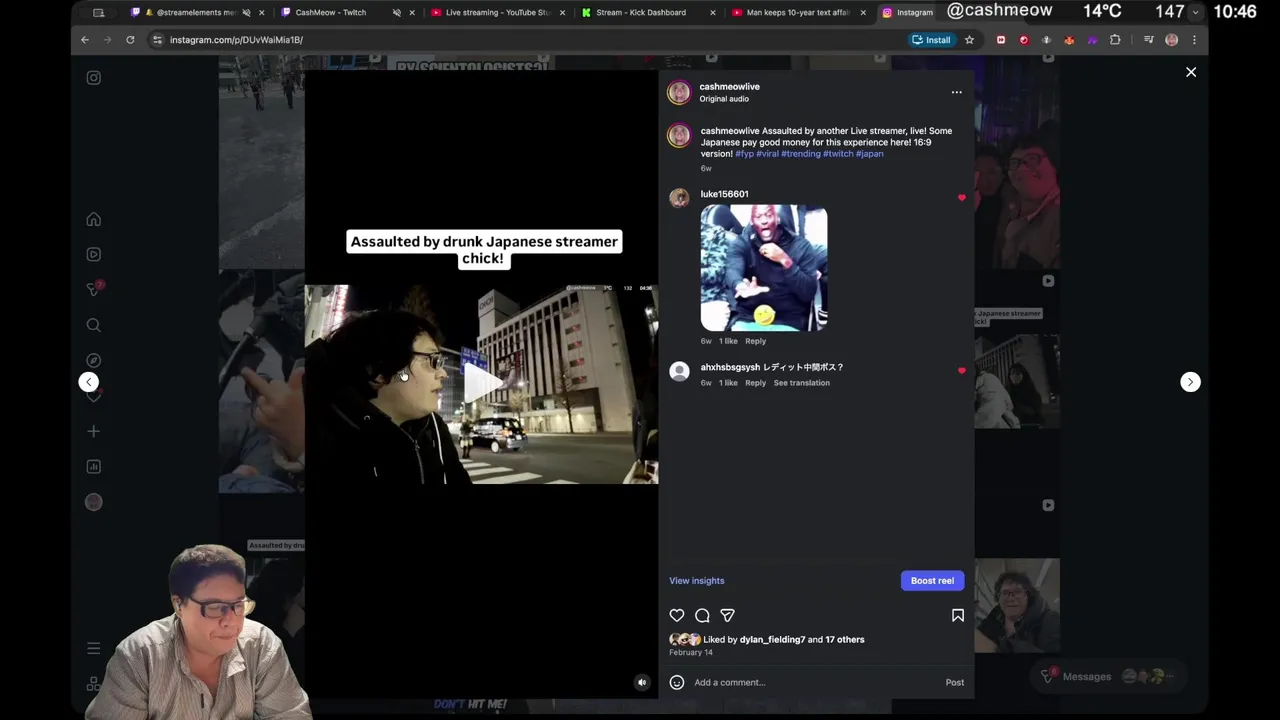The image size is (1280, 720).
Task: Go to previous post with left arrow
Action: pos(88,382)
